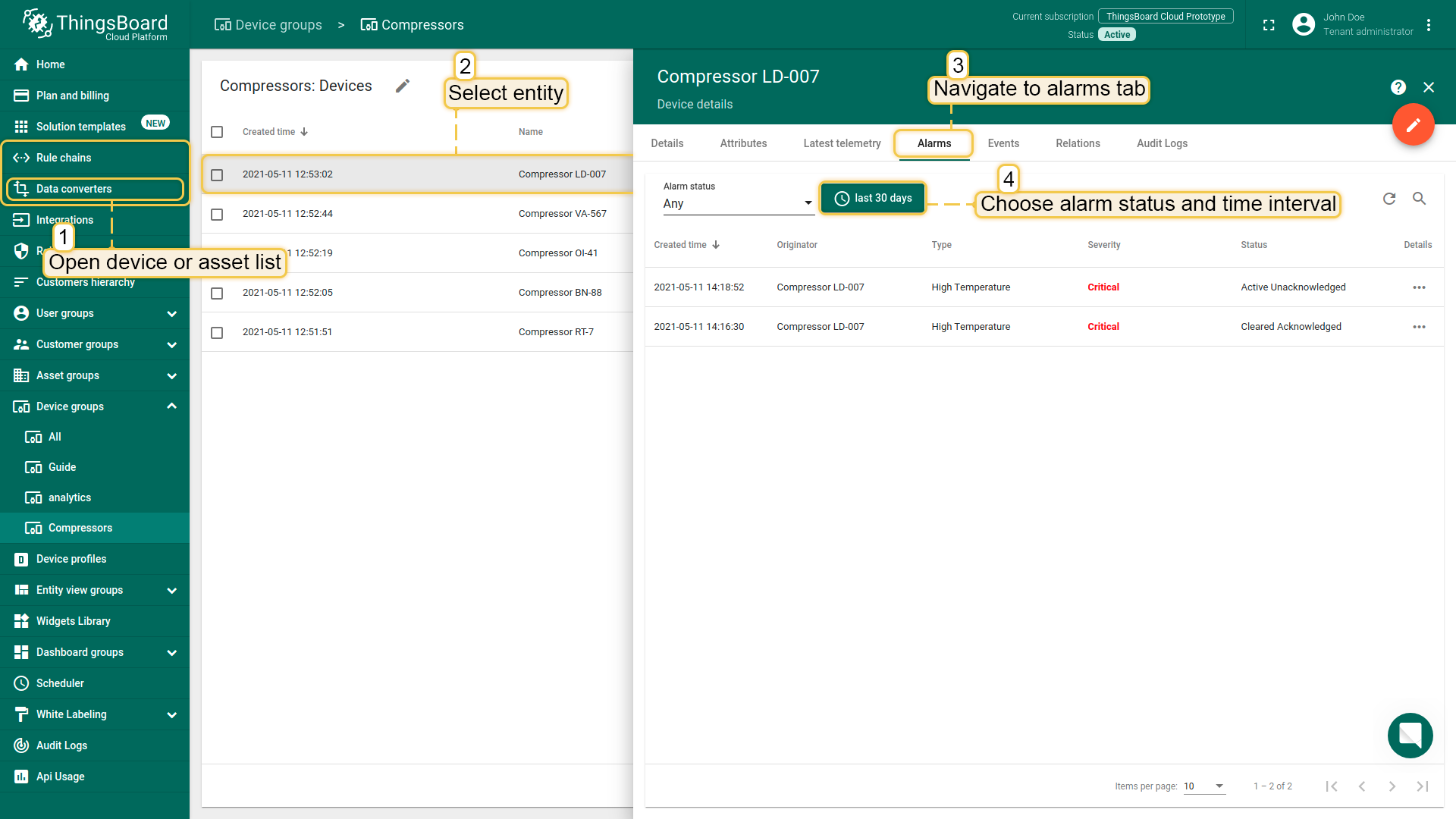Go to previous alarms page
1456x819 pixels.
click(1362, 786)
